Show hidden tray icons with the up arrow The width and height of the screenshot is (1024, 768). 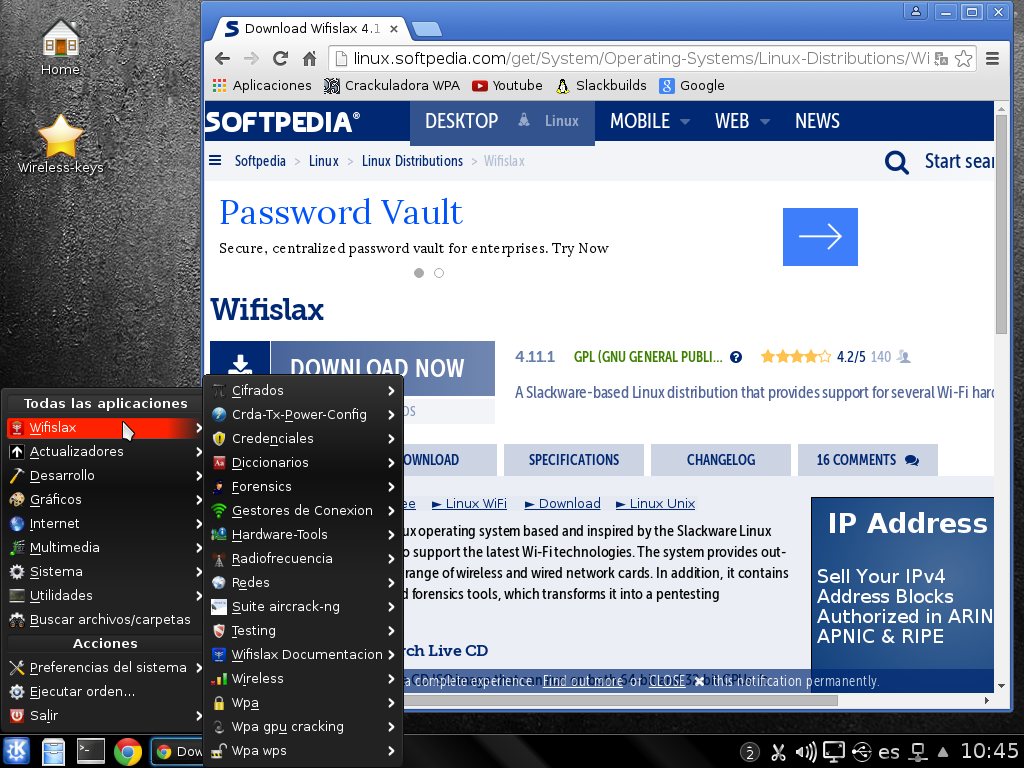943,752
